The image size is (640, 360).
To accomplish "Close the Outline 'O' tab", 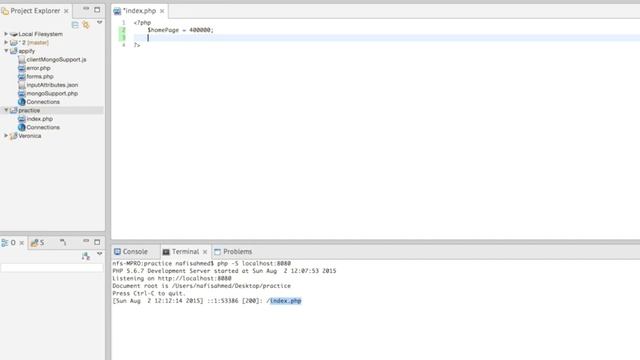I will 22,243.
